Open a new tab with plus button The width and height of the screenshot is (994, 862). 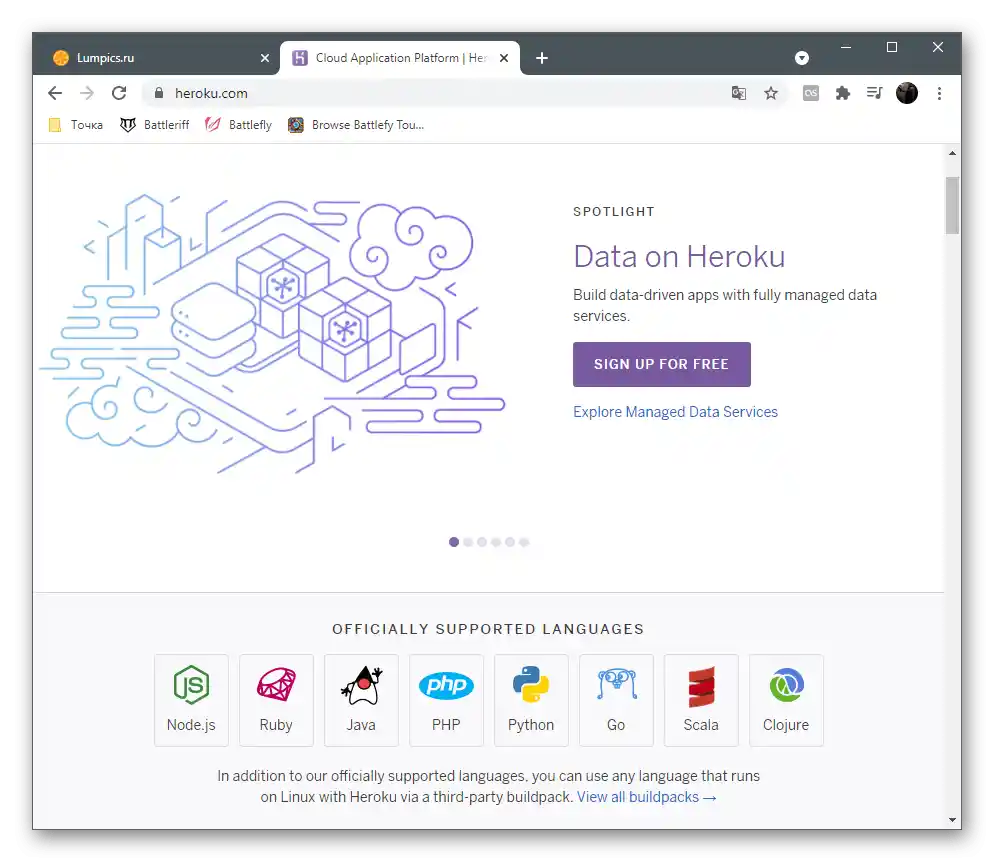542,58
